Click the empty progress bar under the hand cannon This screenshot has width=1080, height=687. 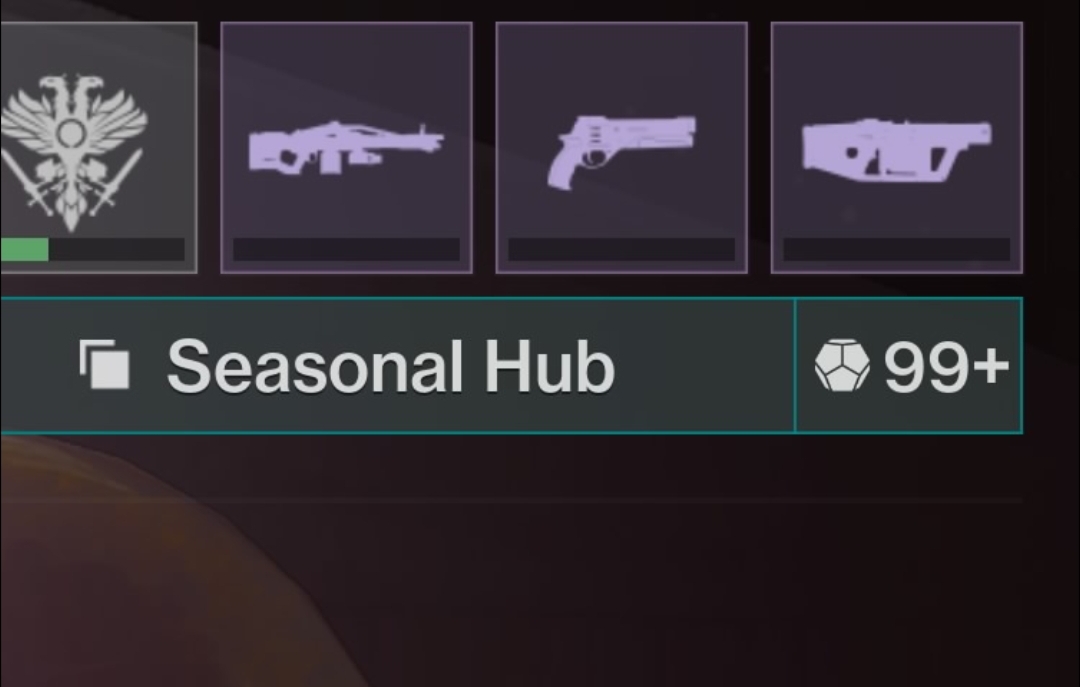click(x=622, y=249)
